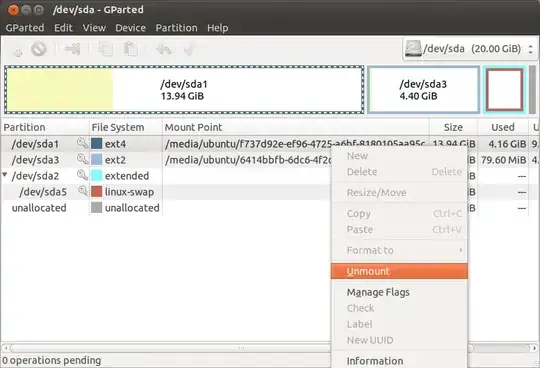Click the Copy entry in context menu

[x=399, y=213]
